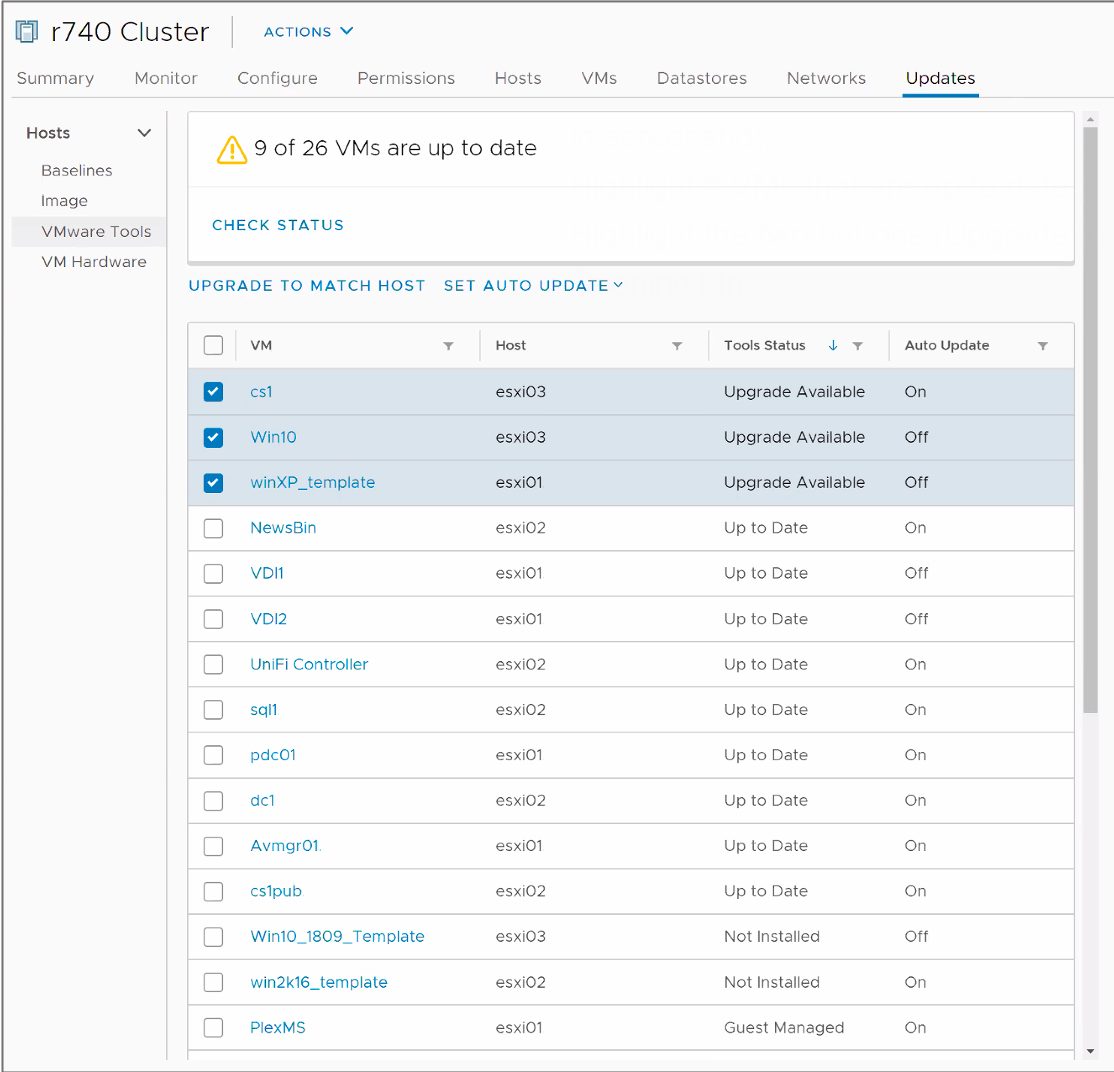Check the dc1 VM checkbox
The width and height of the screenshot is (1114, 1072).
[x=213, y=801]
